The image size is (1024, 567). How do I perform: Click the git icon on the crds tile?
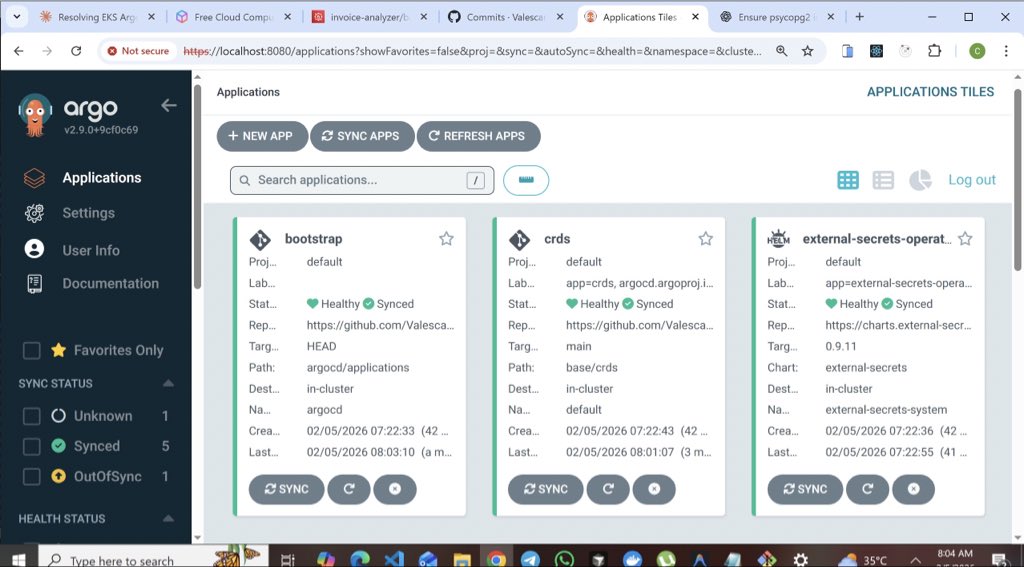click(519, 240)
